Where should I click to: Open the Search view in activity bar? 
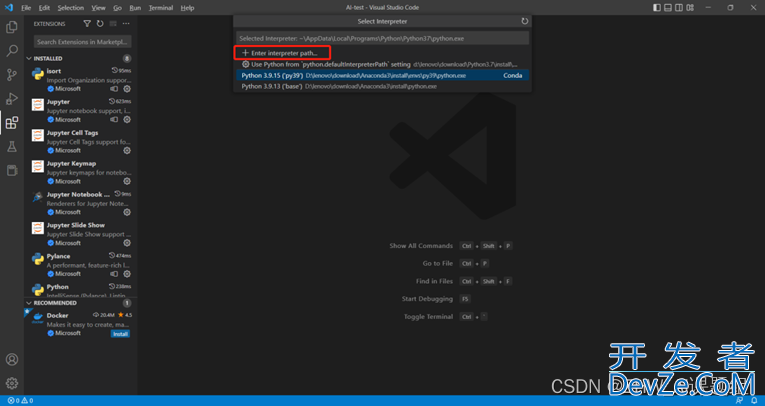(12, 51)
